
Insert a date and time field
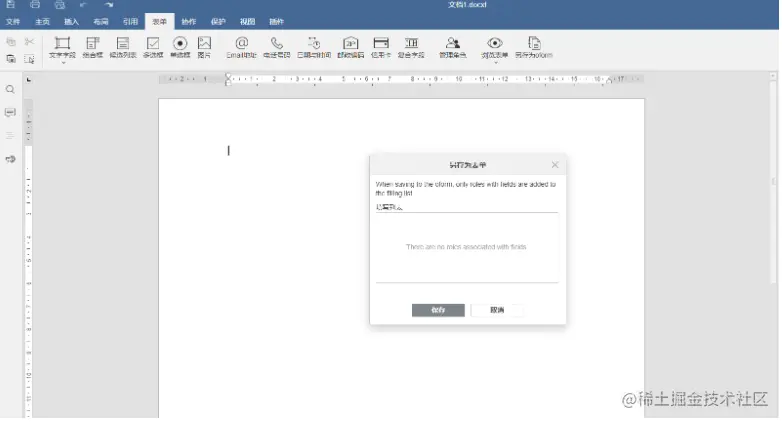[314, 48]
